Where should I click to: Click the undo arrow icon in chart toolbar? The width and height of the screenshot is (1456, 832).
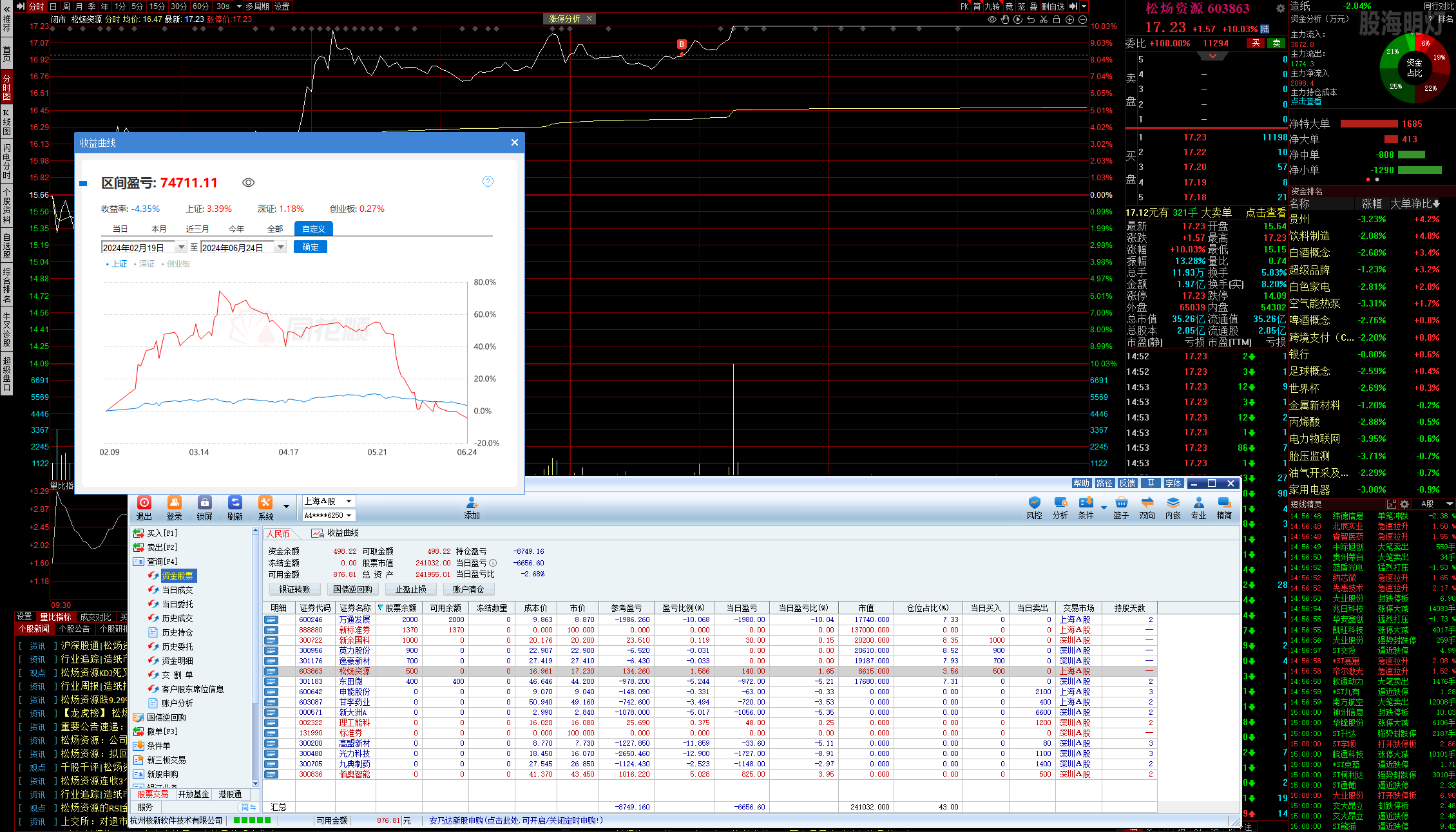[1031, 19]
